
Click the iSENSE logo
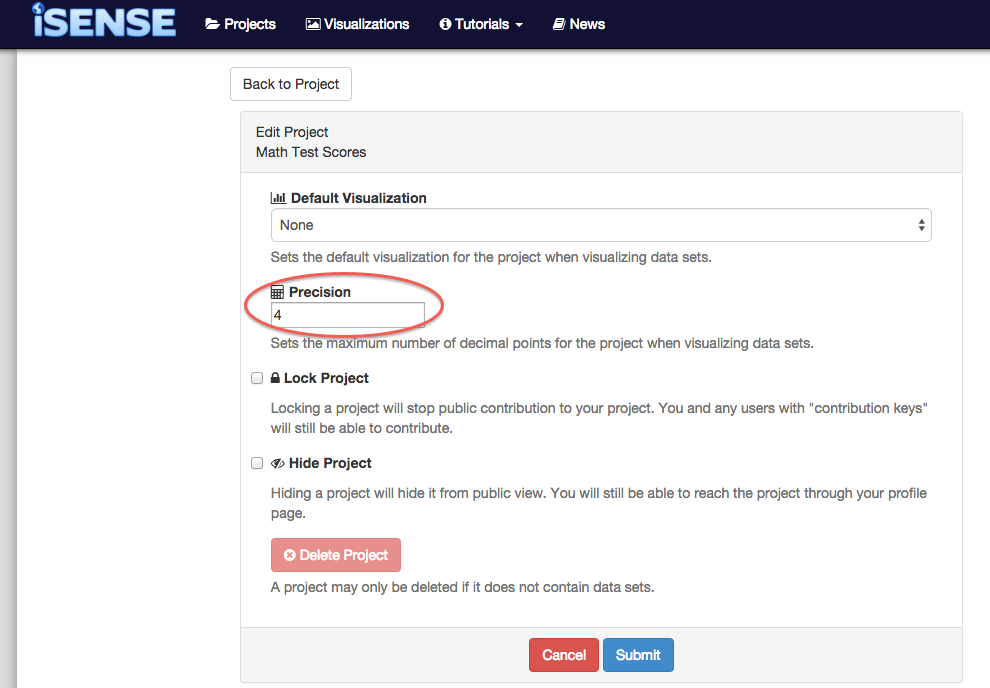pyautogui.click(x=104, y=22)
